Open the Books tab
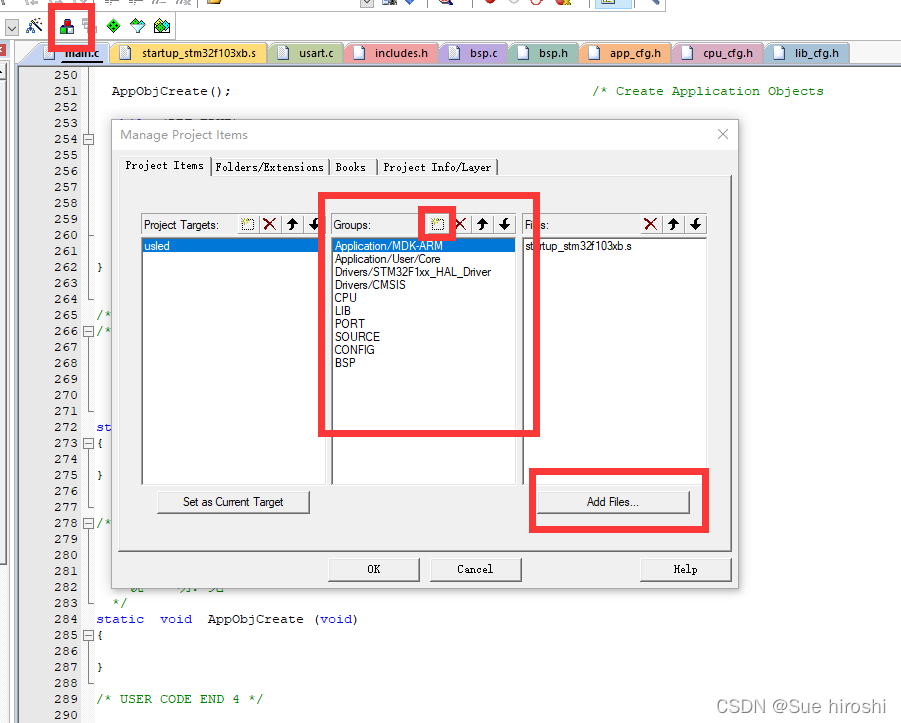The image size is (901, 723). (351, 167)
